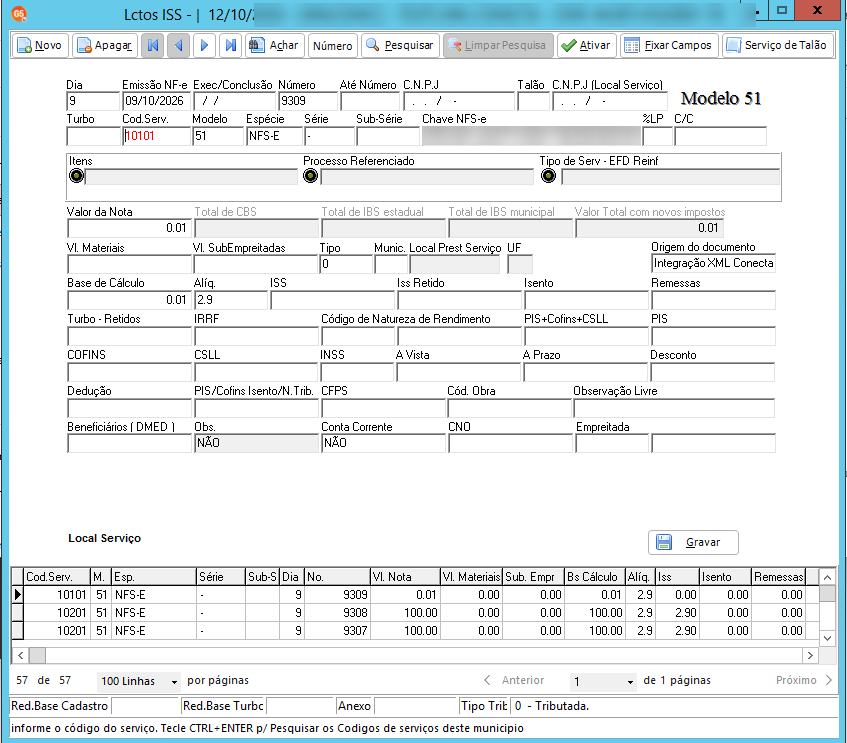847x743 pixels.
Task: Open Serviço de Talão
Action: 778,45
